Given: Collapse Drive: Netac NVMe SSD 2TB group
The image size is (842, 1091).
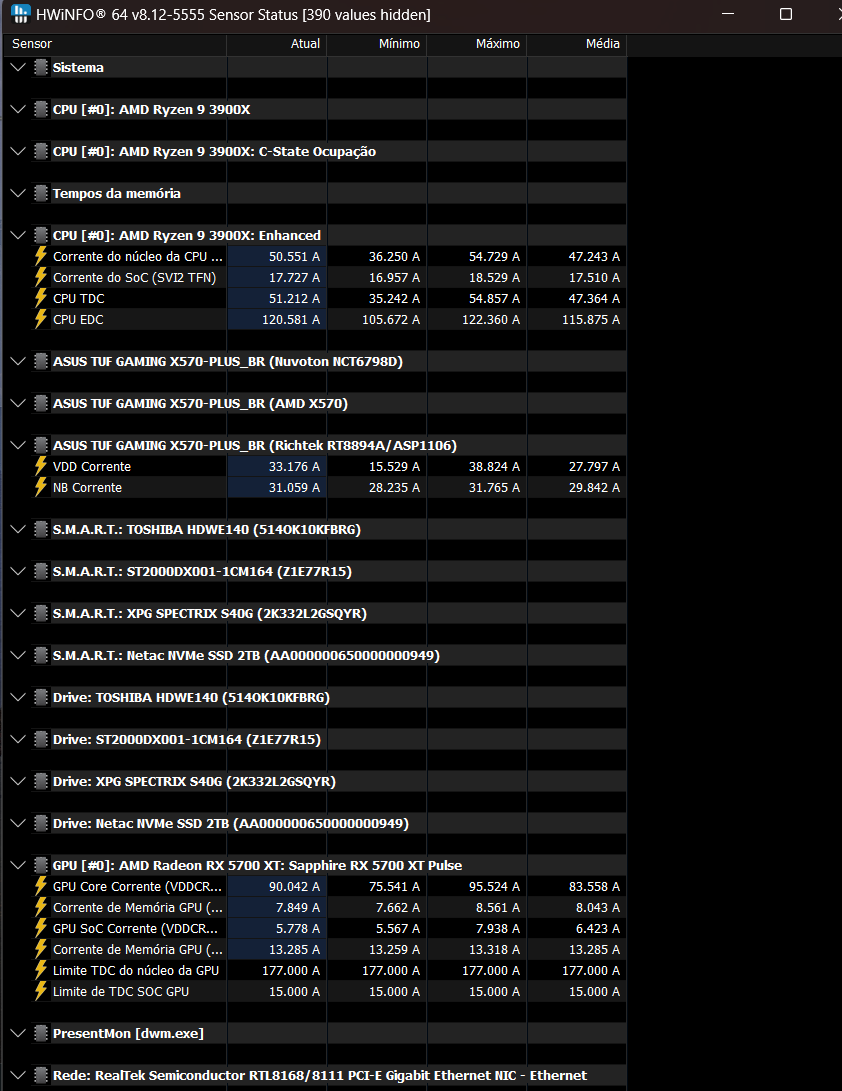Looking at the screenshot, I should (x=18, y=823).
